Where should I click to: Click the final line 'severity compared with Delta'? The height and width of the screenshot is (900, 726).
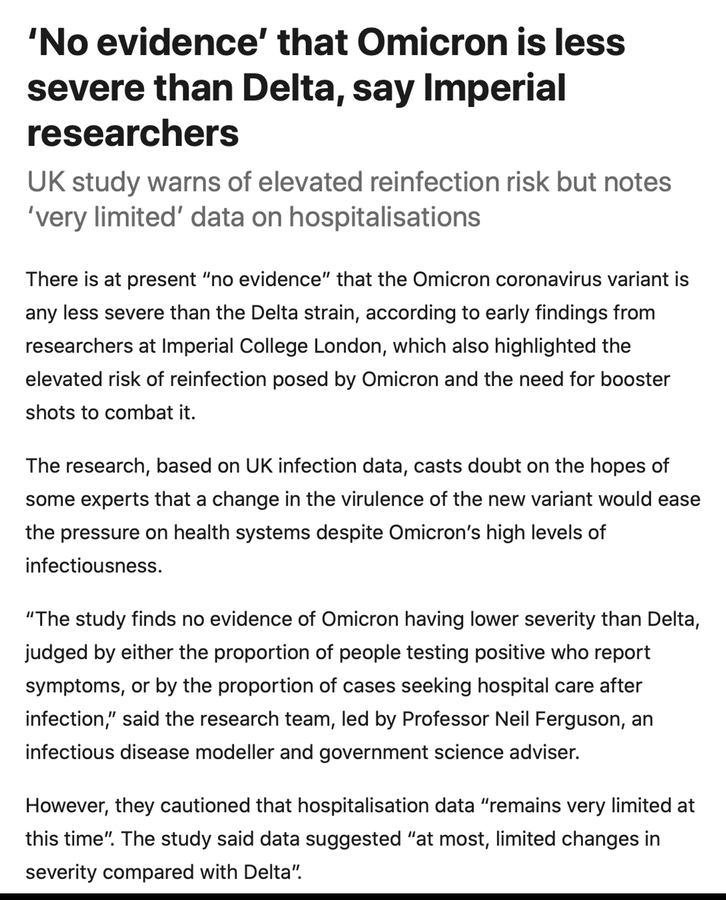tap(163, 871)
